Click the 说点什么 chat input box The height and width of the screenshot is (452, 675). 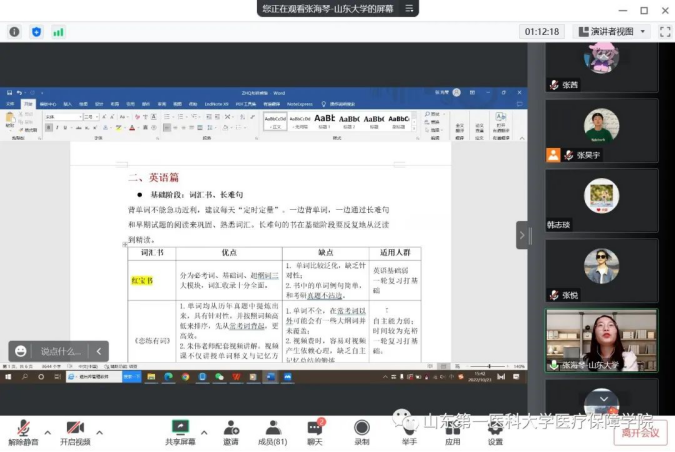(x=58, y=351)
